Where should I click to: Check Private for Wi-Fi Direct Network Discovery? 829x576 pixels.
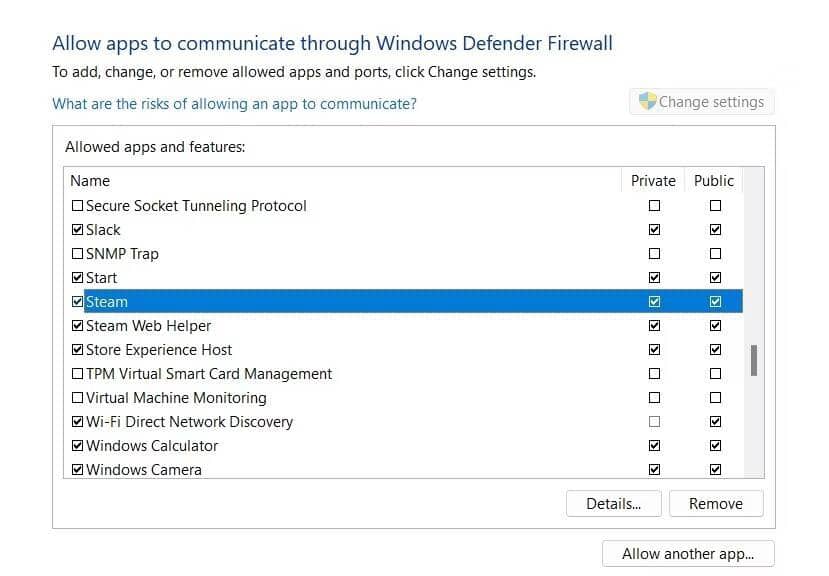[654, 422]
